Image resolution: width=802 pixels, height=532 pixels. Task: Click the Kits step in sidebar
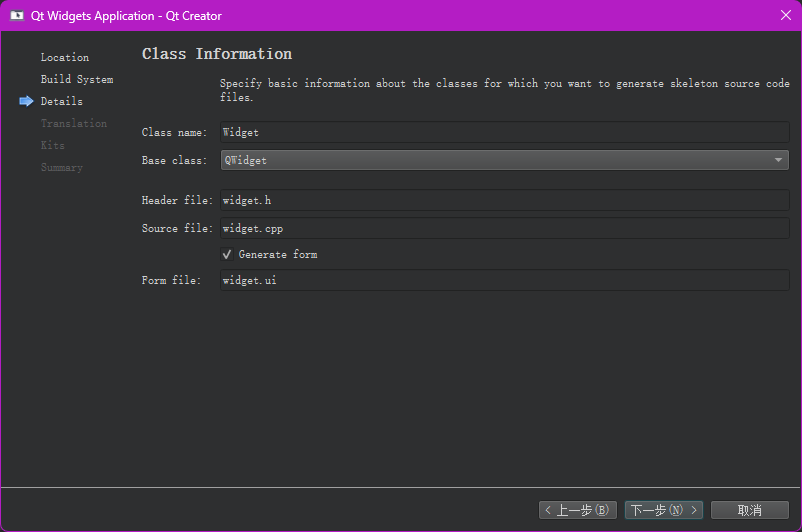53,146
